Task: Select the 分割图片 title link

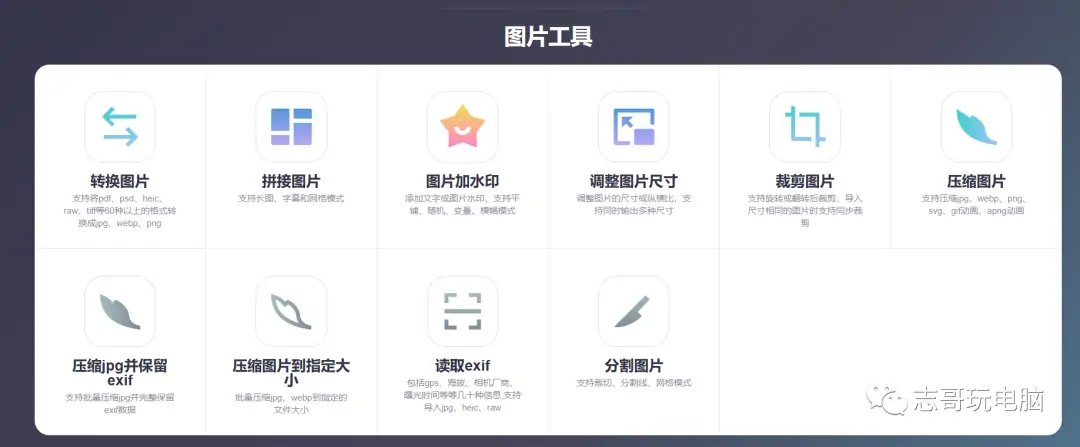Action: click(x=633, y=365)
